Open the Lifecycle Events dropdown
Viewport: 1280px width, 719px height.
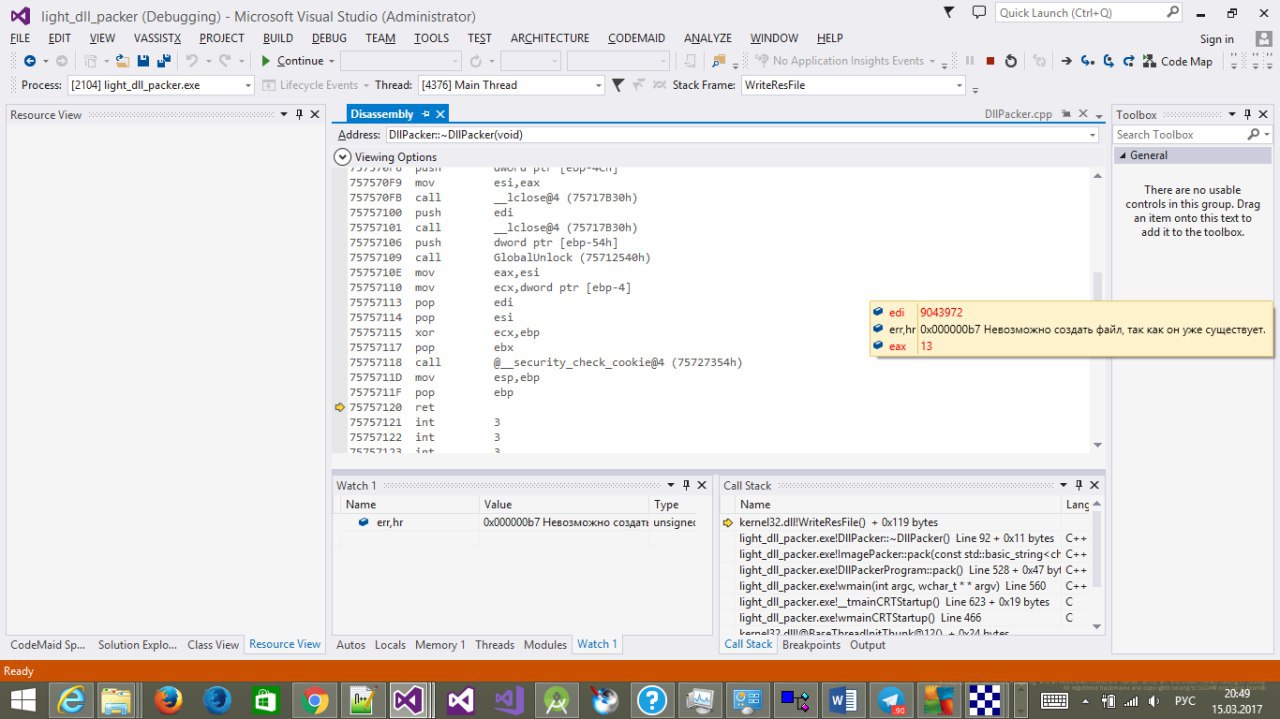tap(366, 85)
